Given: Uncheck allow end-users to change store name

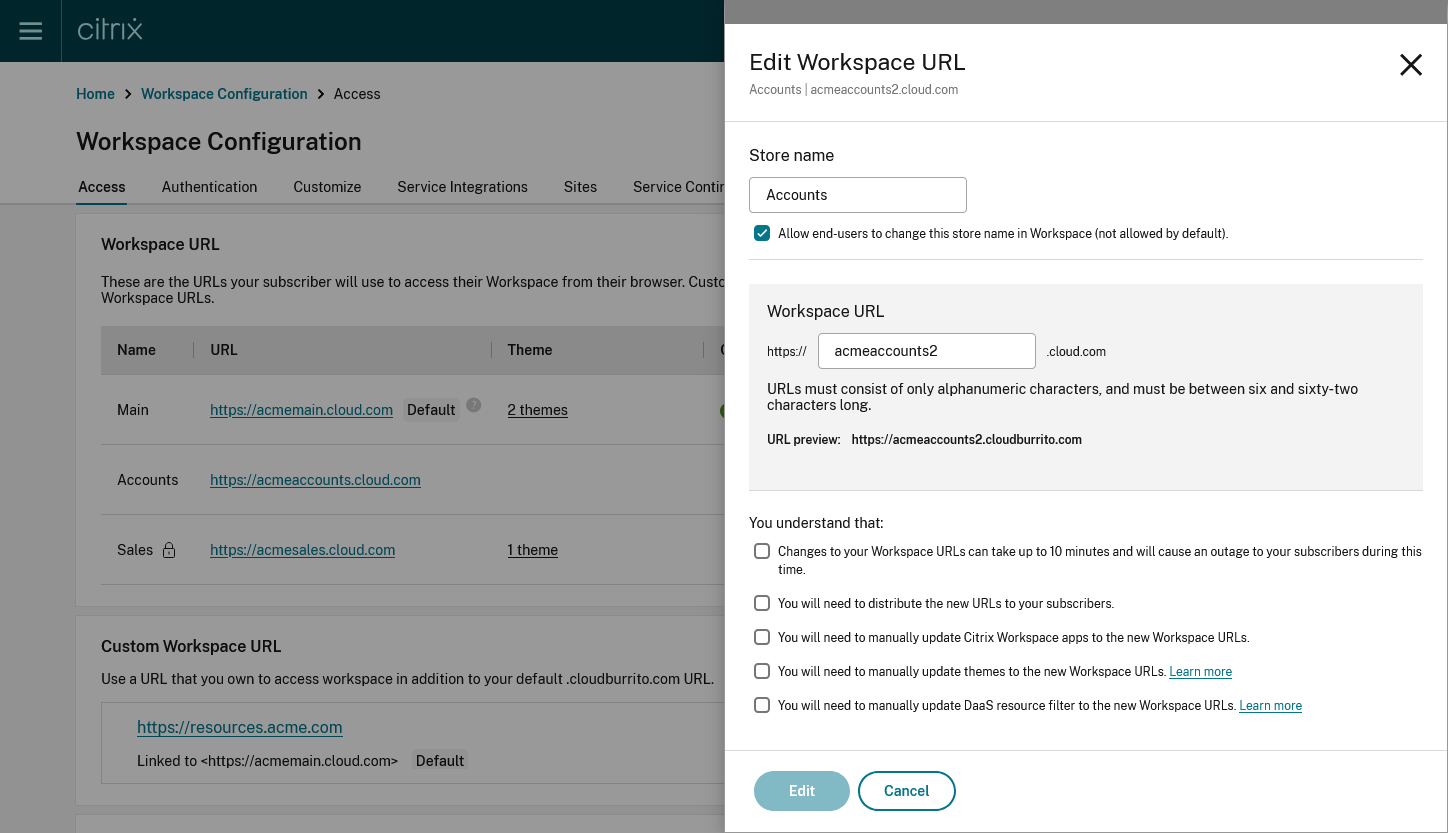Looking at the screenshot, I should [x=762, y=233].
